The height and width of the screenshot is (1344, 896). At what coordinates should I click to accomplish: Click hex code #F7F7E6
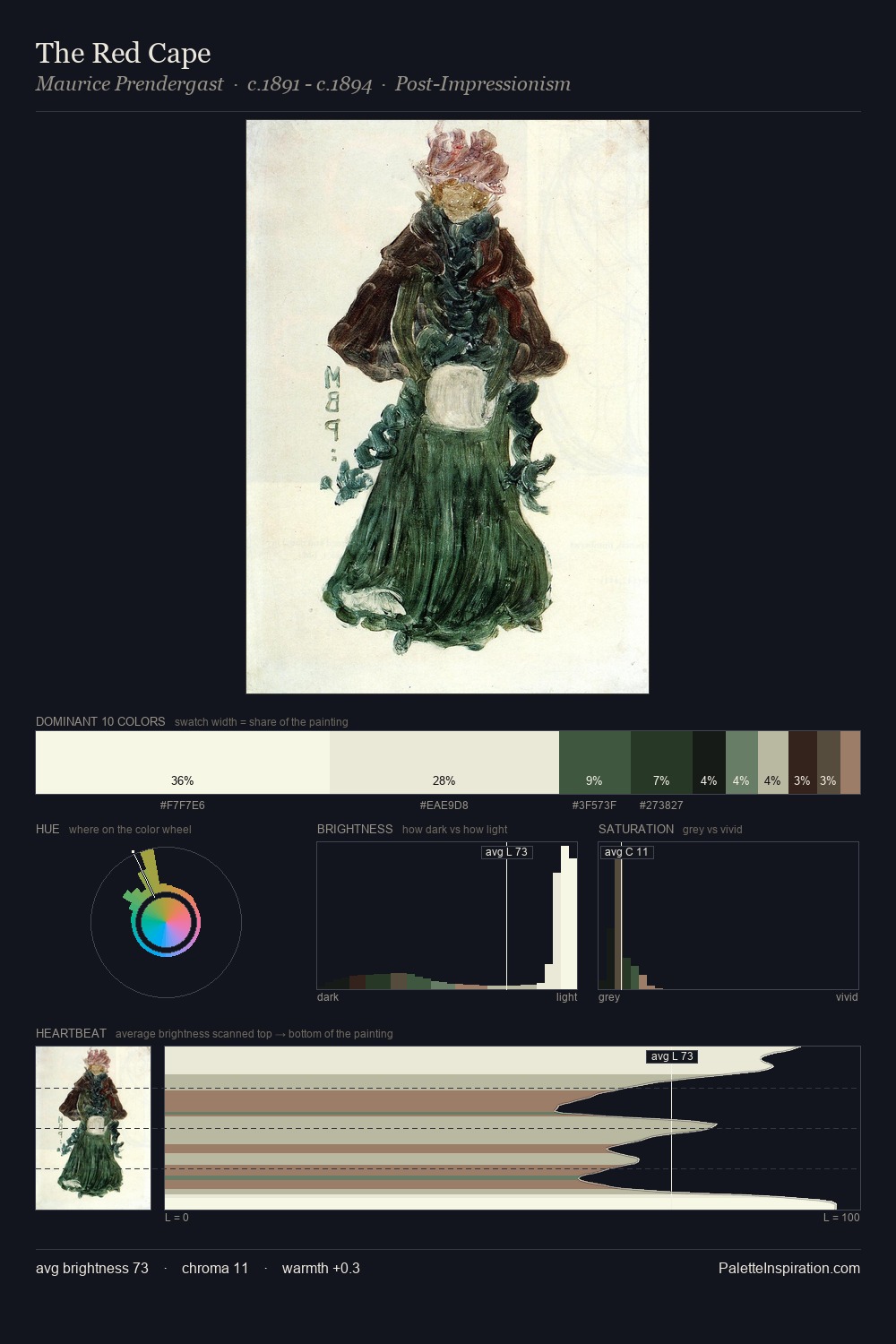(183, 806)
